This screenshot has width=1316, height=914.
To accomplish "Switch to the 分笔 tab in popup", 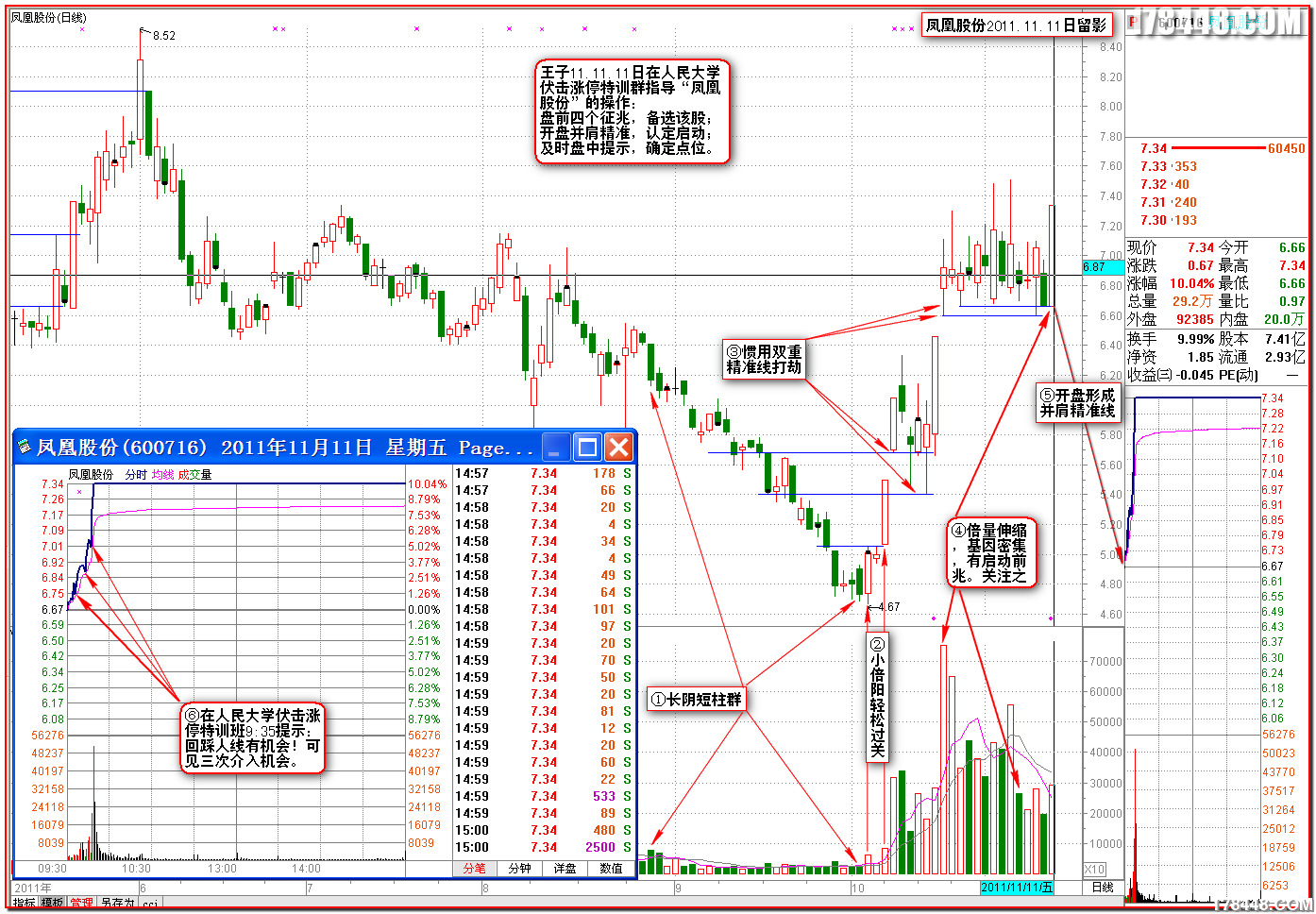I will pos(475,868).
